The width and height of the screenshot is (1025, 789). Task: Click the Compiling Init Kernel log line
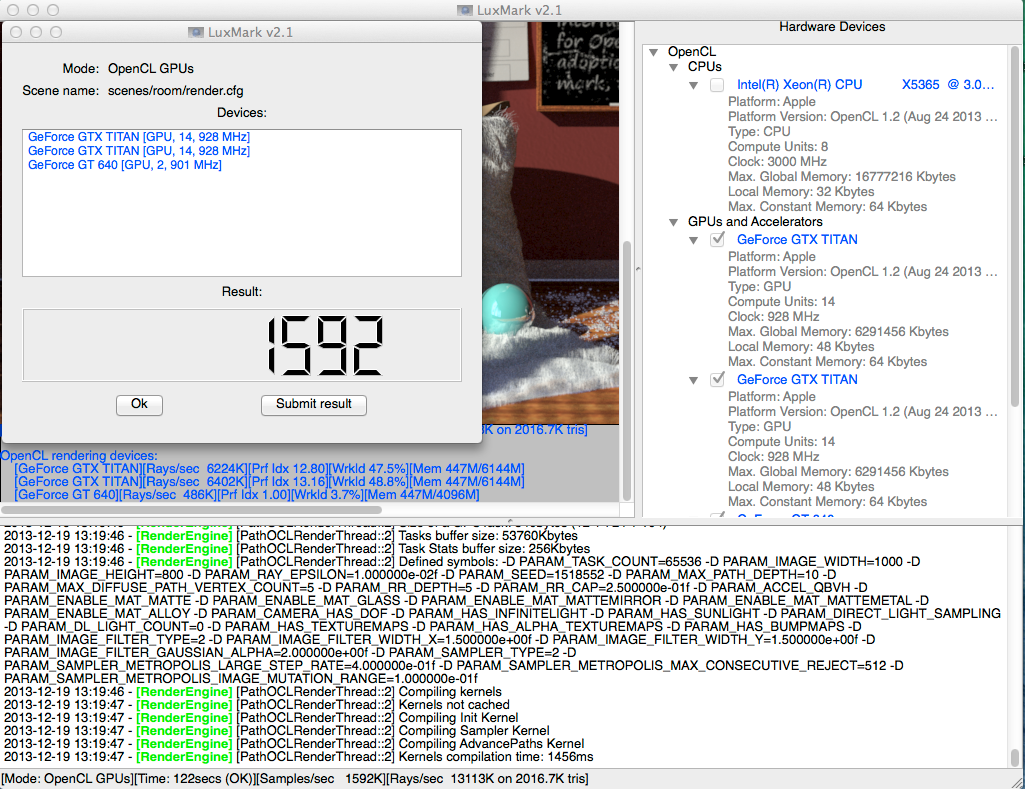[261, 718]
